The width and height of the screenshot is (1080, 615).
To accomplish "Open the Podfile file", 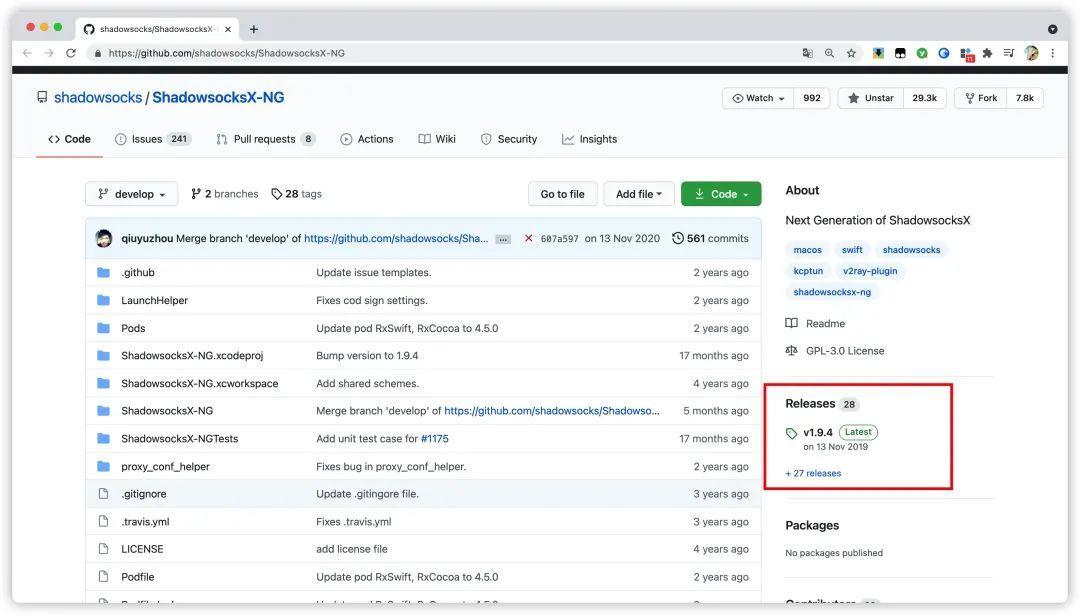I will [138, 577].
